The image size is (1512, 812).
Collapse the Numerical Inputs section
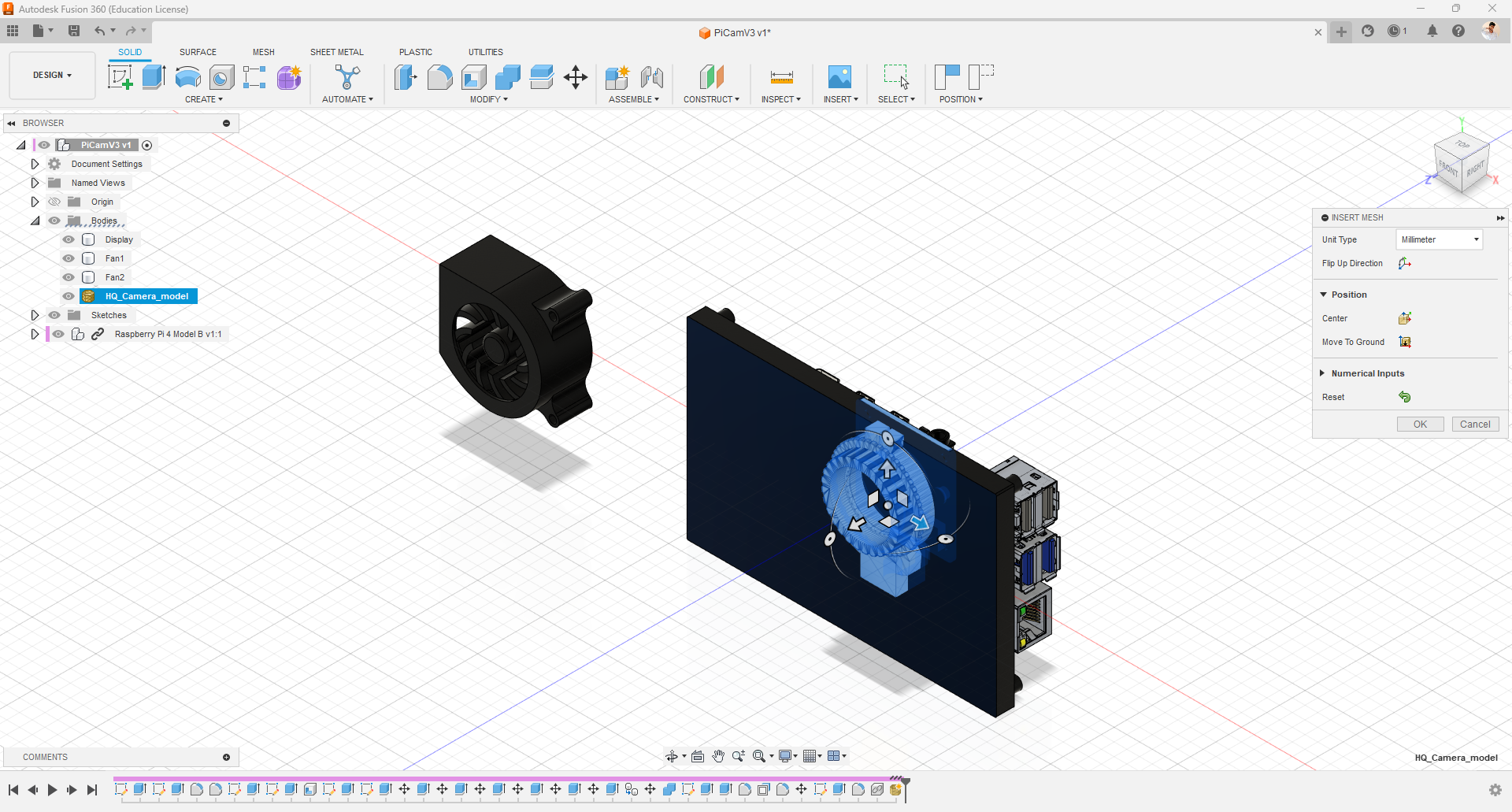pyautogui.click(x=1323, y=373)
